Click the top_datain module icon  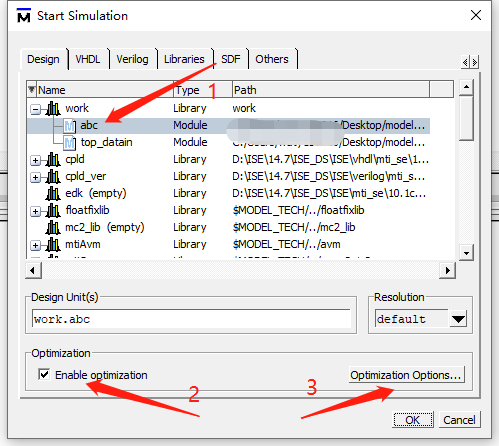pos(69,143)
